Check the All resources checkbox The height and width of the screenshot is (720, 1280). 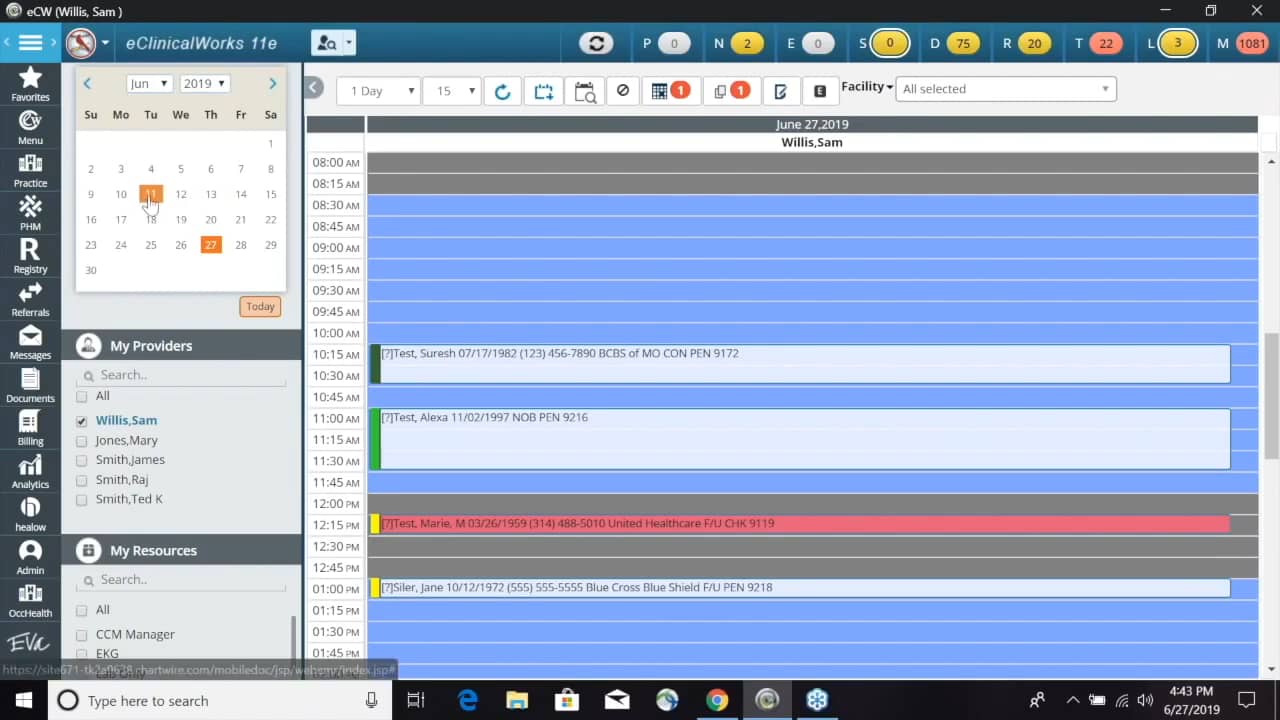pyautogui.click(x=82, y=610)
